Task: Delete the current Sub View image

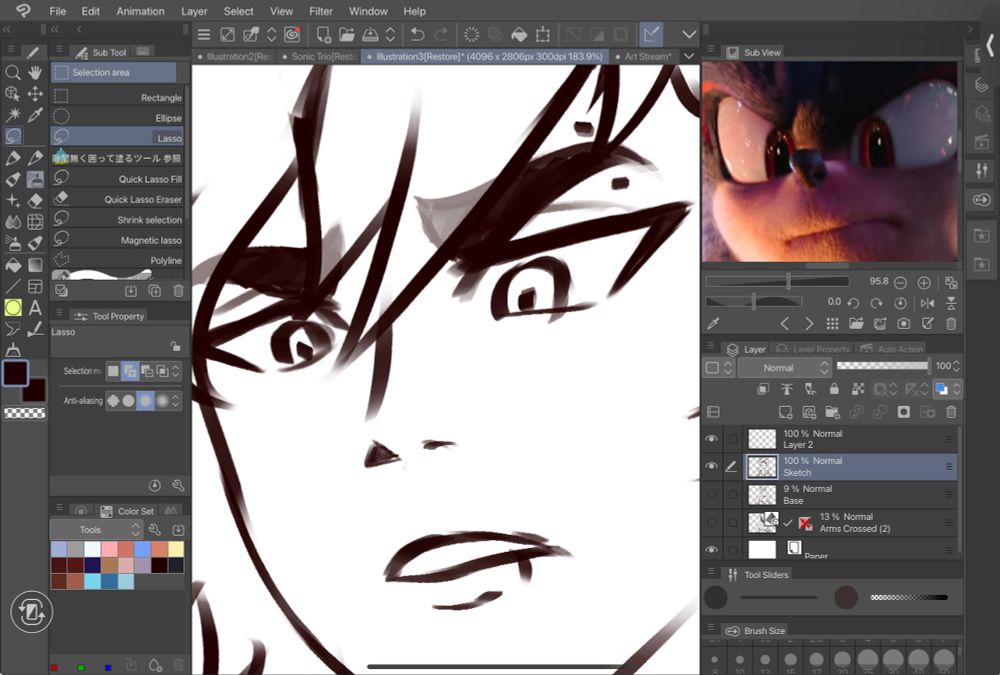Action: click(951, 324)
